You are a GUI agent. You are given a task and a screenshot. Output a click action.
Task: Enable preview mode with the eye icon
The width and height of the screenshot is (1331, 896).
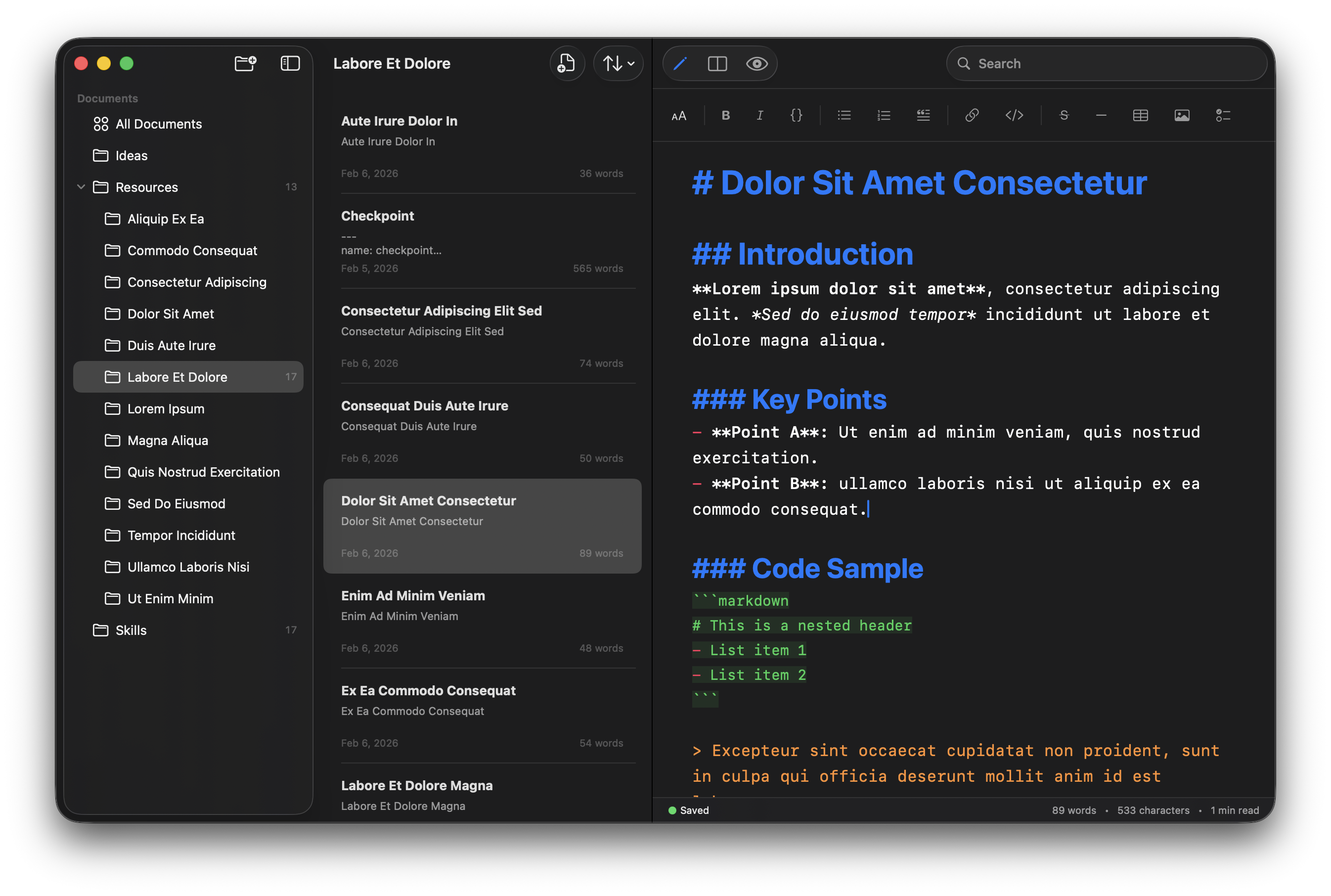[x=757, y=63]
